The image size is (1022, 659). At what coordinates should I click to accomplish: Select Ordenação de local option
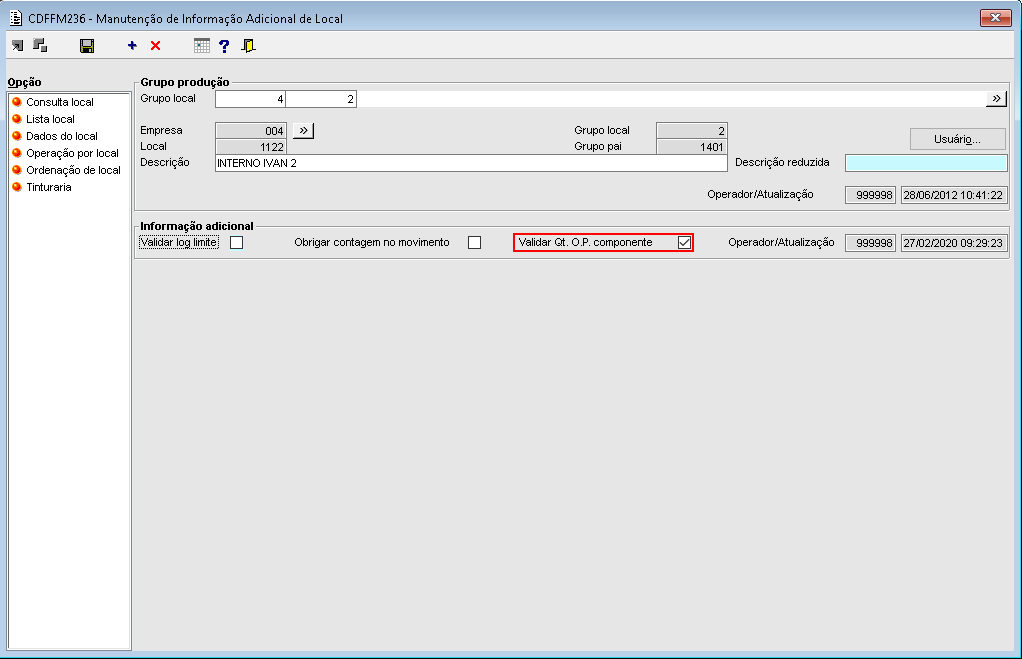coord(74,170)
